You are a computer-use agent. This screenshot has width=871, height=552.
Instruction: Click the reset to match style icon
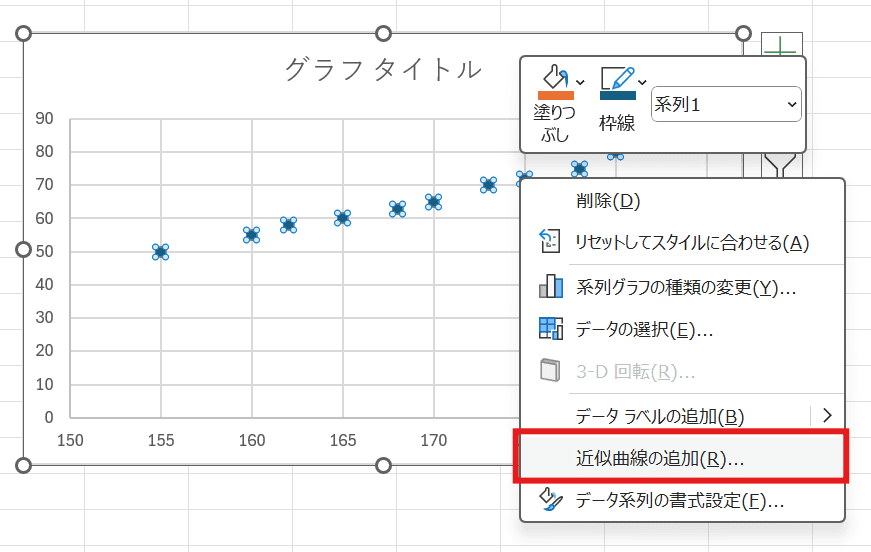pyautogui.click(x=551, y=242)
